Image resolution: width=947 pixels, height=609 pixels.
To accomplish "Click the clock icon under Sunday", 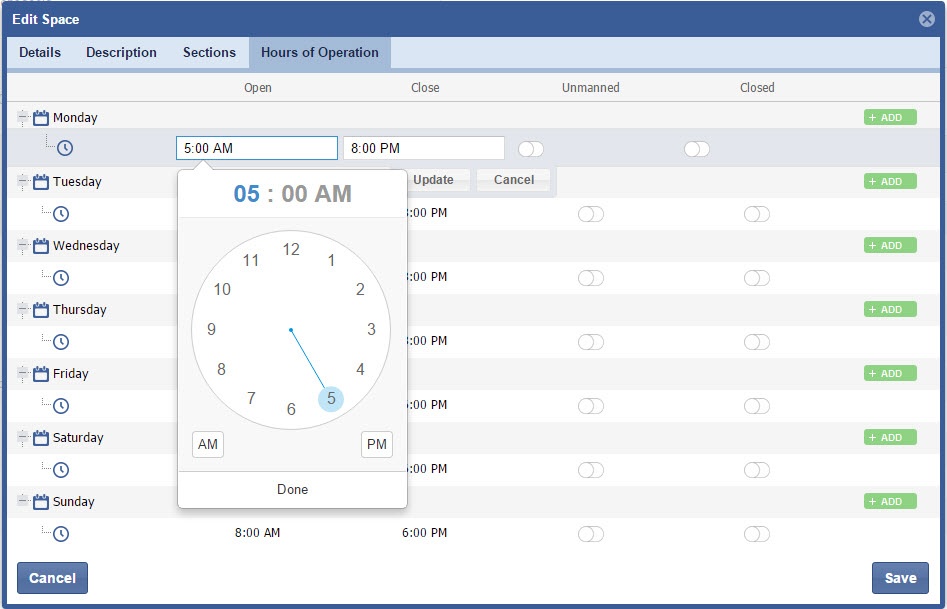I will [61, 534].
